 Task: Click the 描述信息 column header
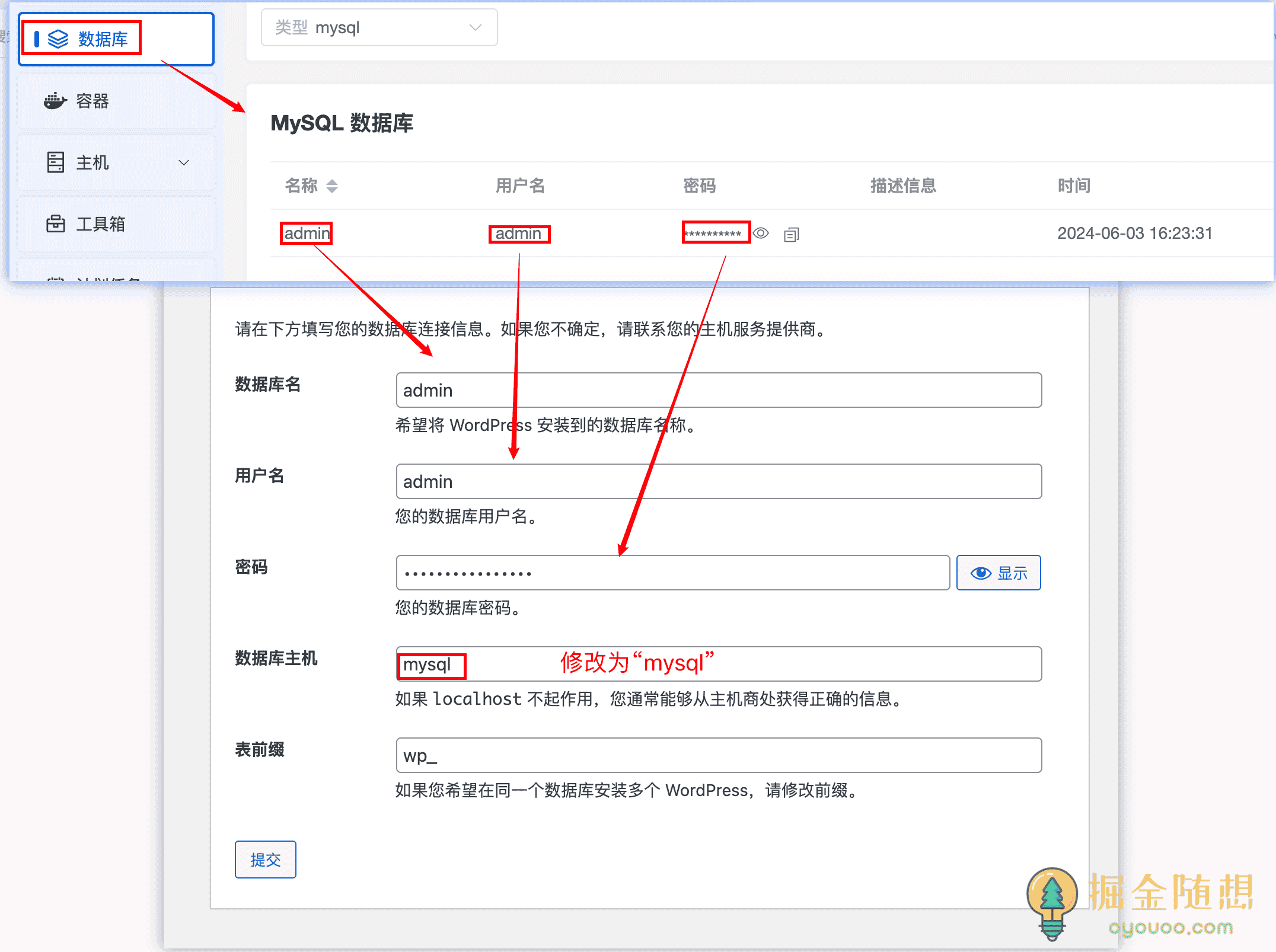pyautogui.click(x=903, y=186)
